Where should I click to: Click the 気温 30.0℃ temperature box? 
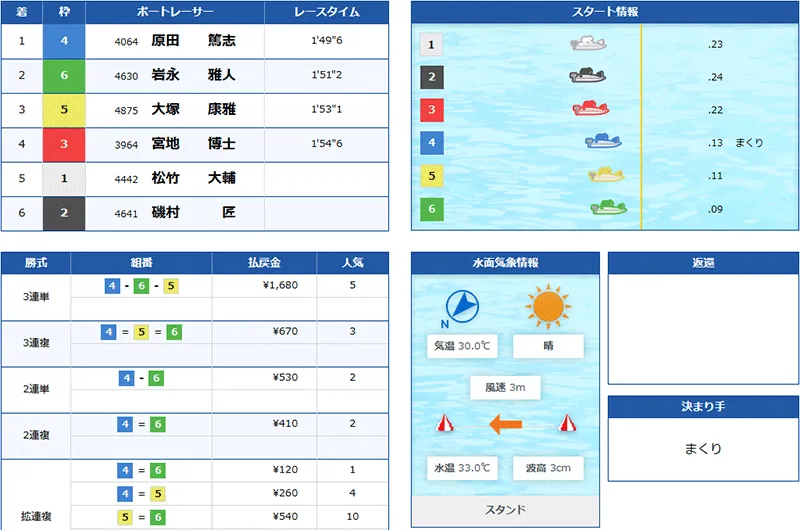461,346
